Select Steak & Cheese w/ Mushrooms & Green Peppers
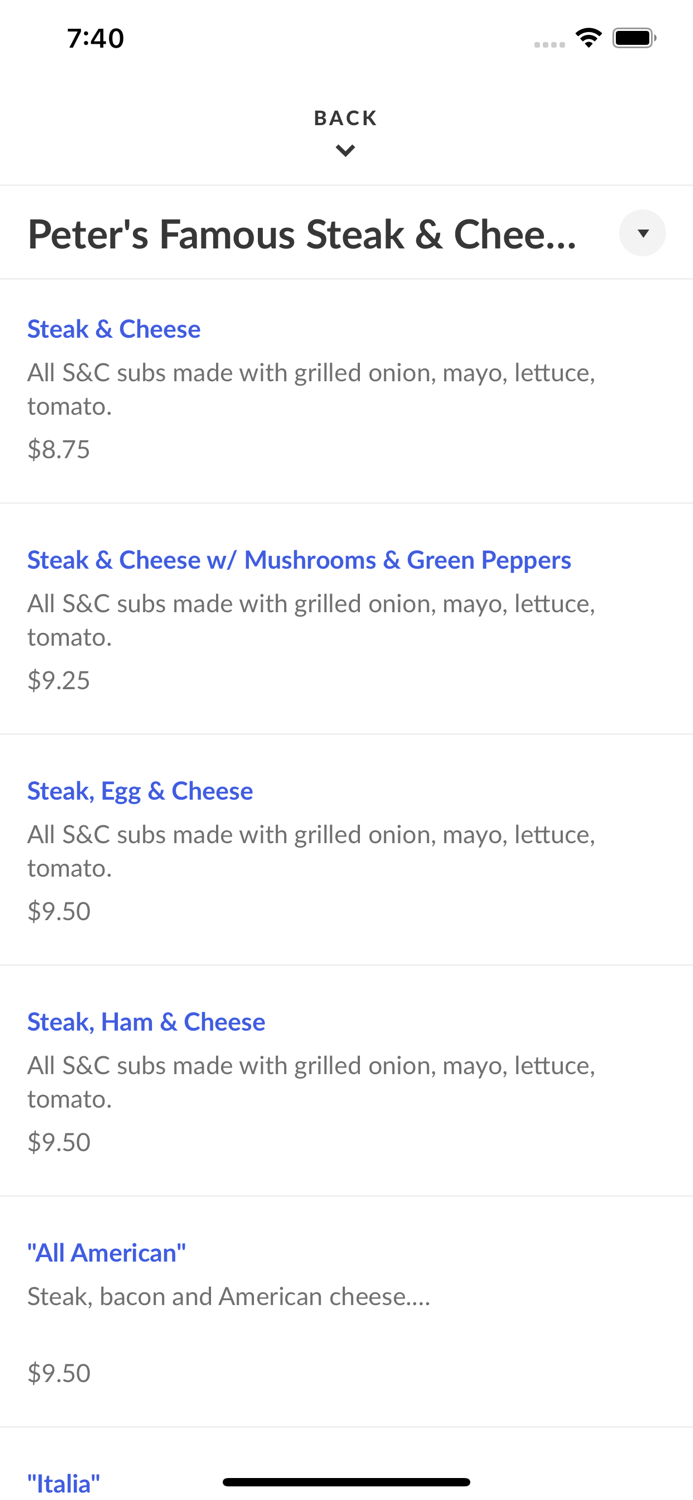The image size is (693, 1500). [x=299, y=560]
